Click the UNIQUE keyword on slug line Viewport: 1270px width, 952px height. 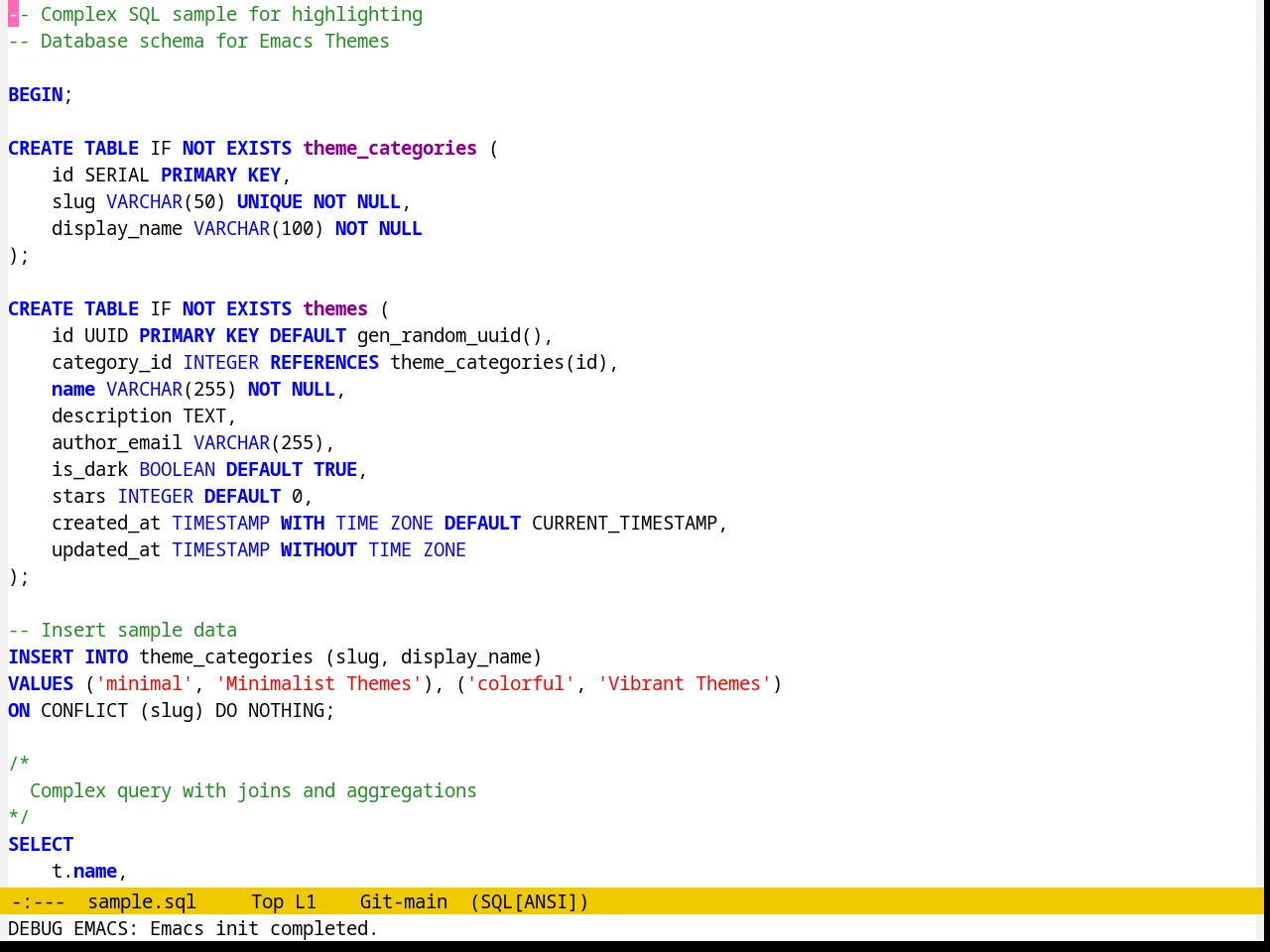270,201
